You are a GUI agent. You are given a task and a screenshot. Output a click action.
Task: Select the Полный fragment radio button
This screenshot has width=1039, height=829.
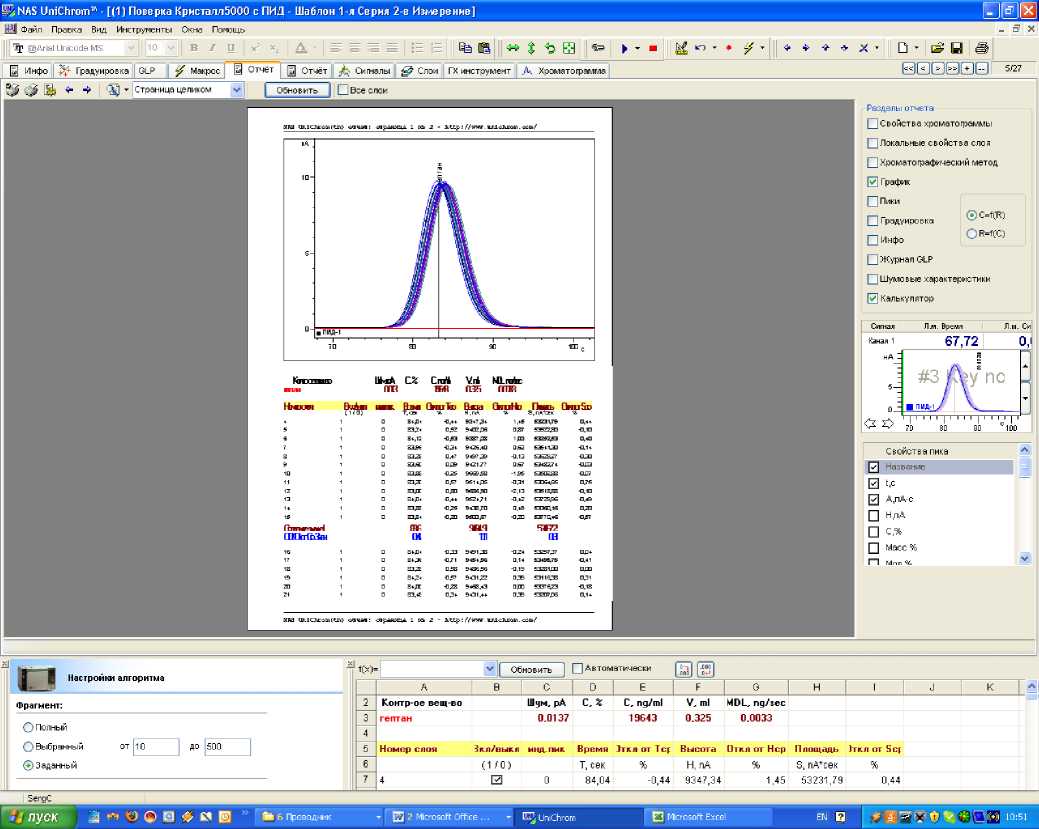point(28,727)
